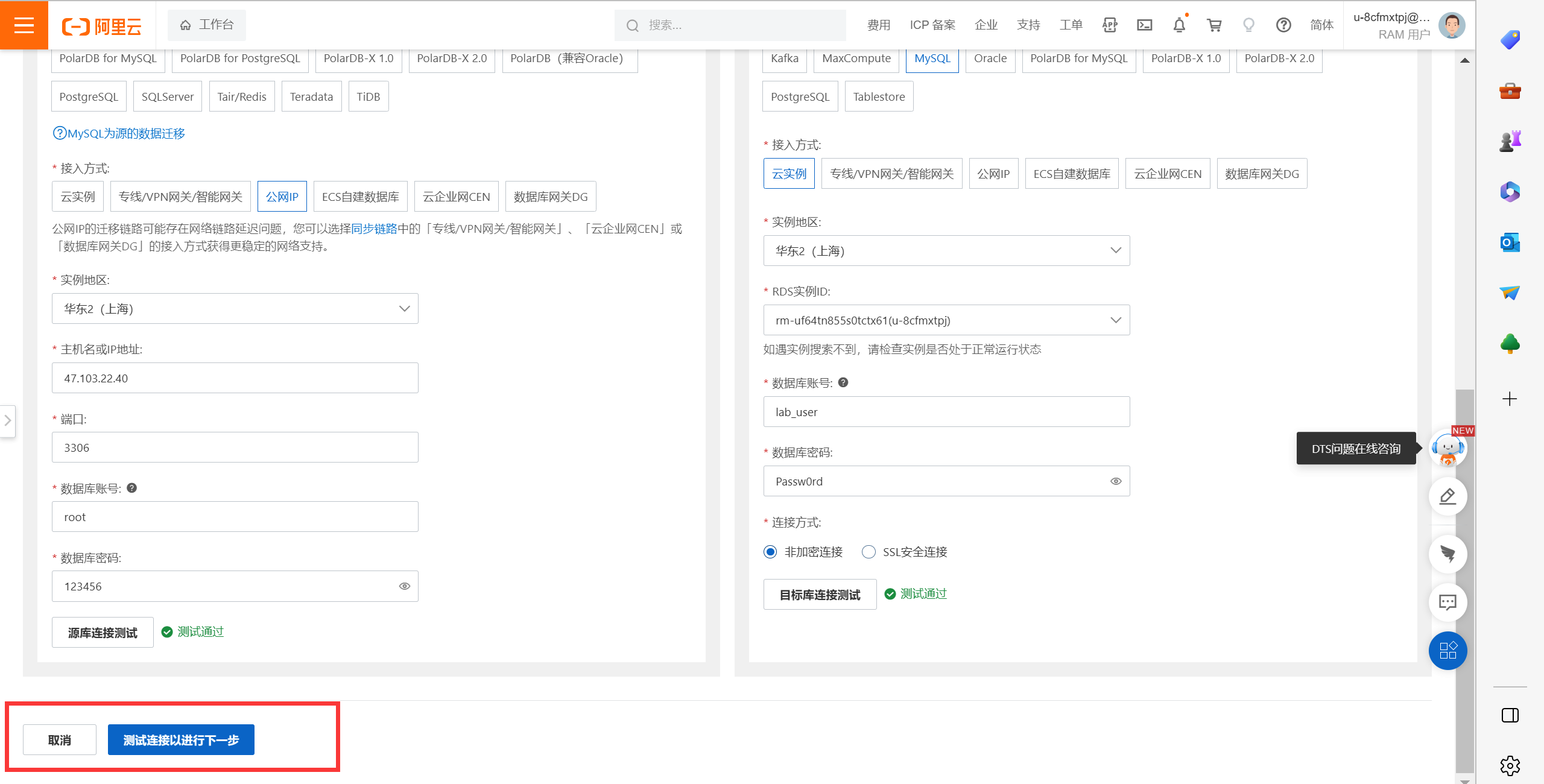
Task: Select source access method 云实例
Action: pos(78,197)
